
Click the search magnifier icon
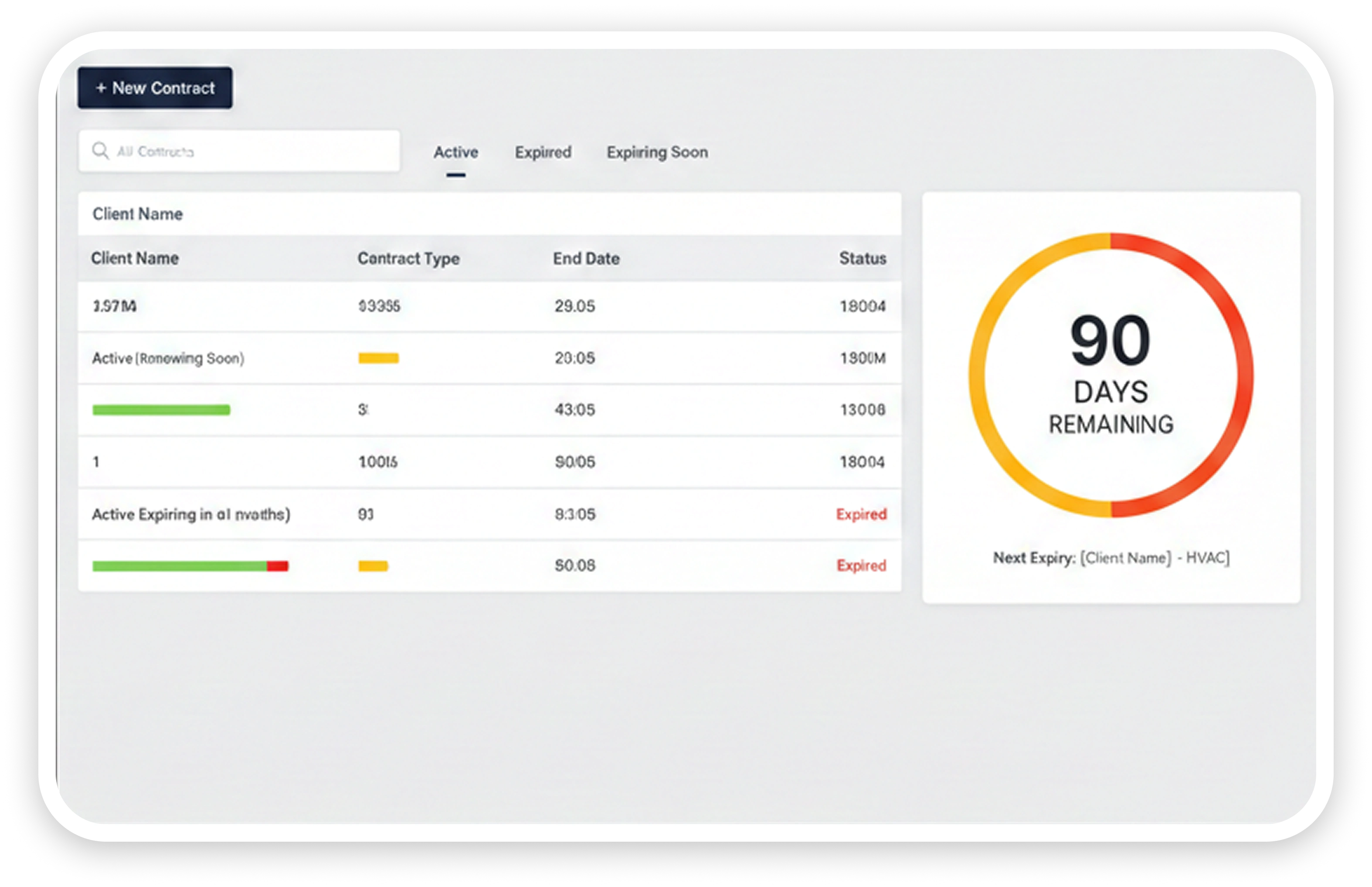100,151
